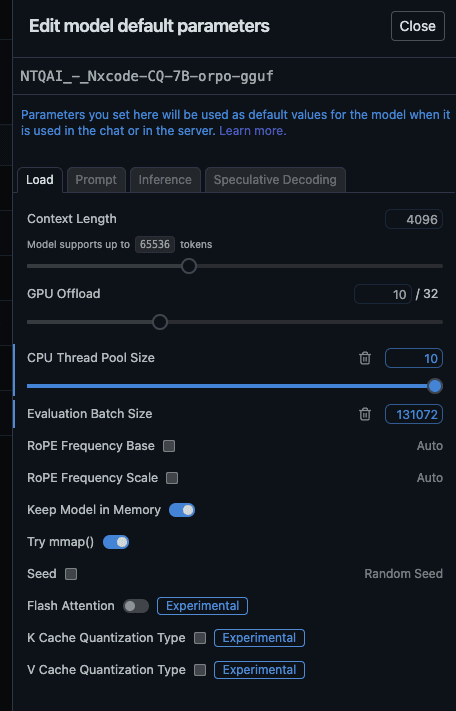456x711 pixels.
Task: Tick the Seed checkbox
Action: click(71, 574)
